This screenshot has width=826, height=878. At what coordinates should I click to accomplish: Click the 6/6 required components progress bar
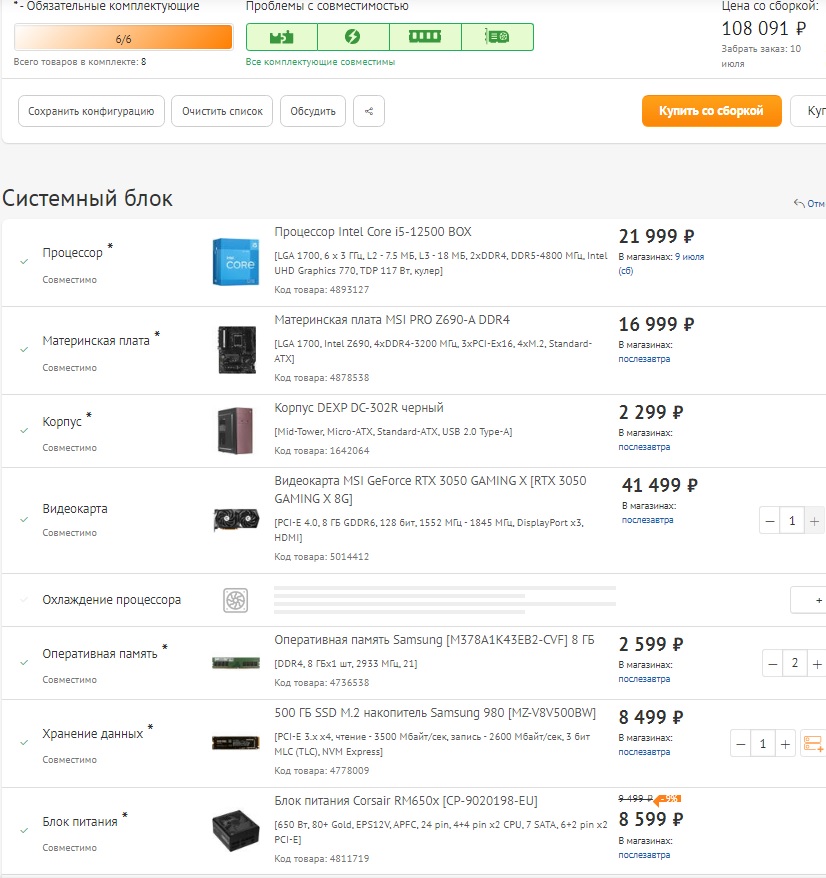coord(123,38)
